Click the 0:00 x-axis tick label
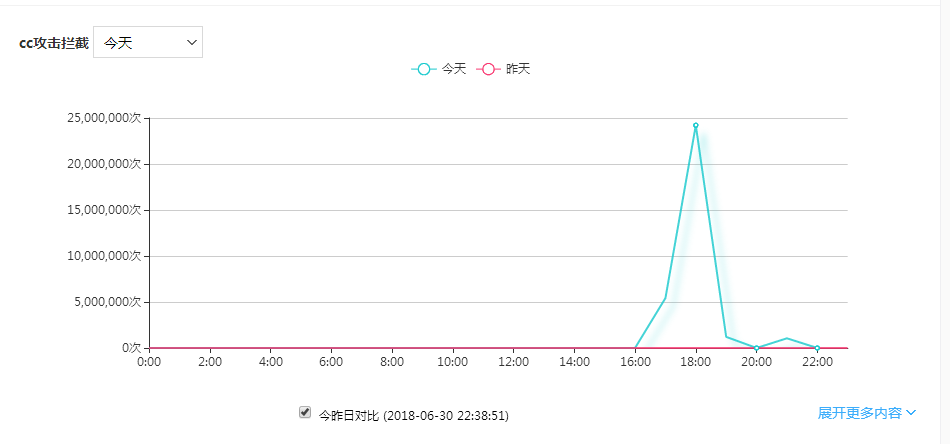This screenshot has width=950, height=444. [149, 362]
